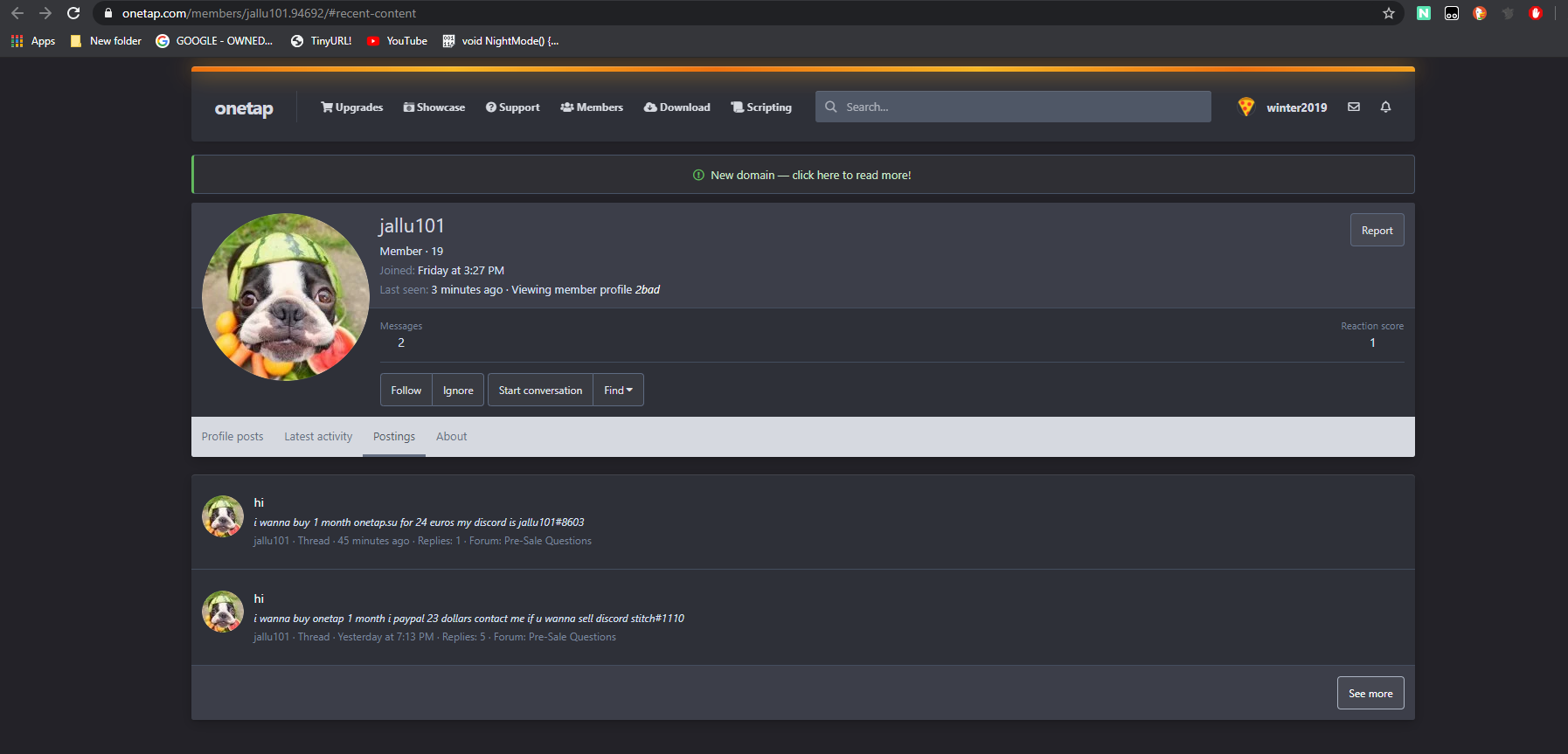The width and height of the screenshot is (1568, 754).
Task: Click the info icon in the New domain notice
Action: (698, 175)
